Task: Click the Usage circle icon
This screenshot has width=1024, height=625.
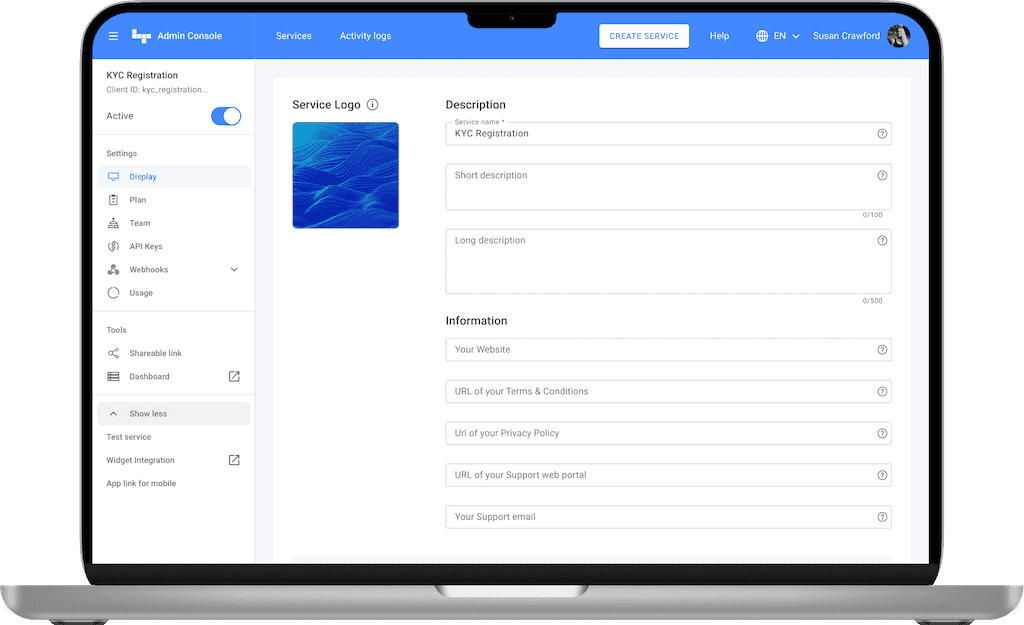Action: point(114,293)
